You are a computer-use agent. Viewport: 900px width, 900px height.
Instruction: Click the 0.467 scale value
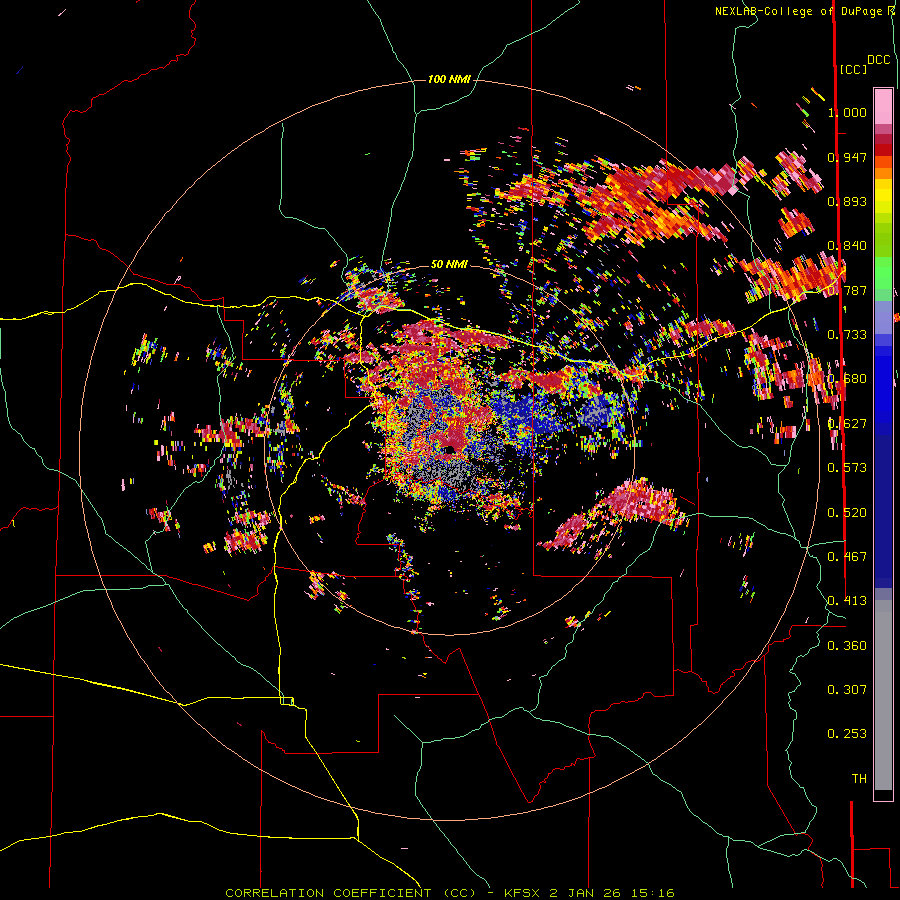click(x=847, y=557)
